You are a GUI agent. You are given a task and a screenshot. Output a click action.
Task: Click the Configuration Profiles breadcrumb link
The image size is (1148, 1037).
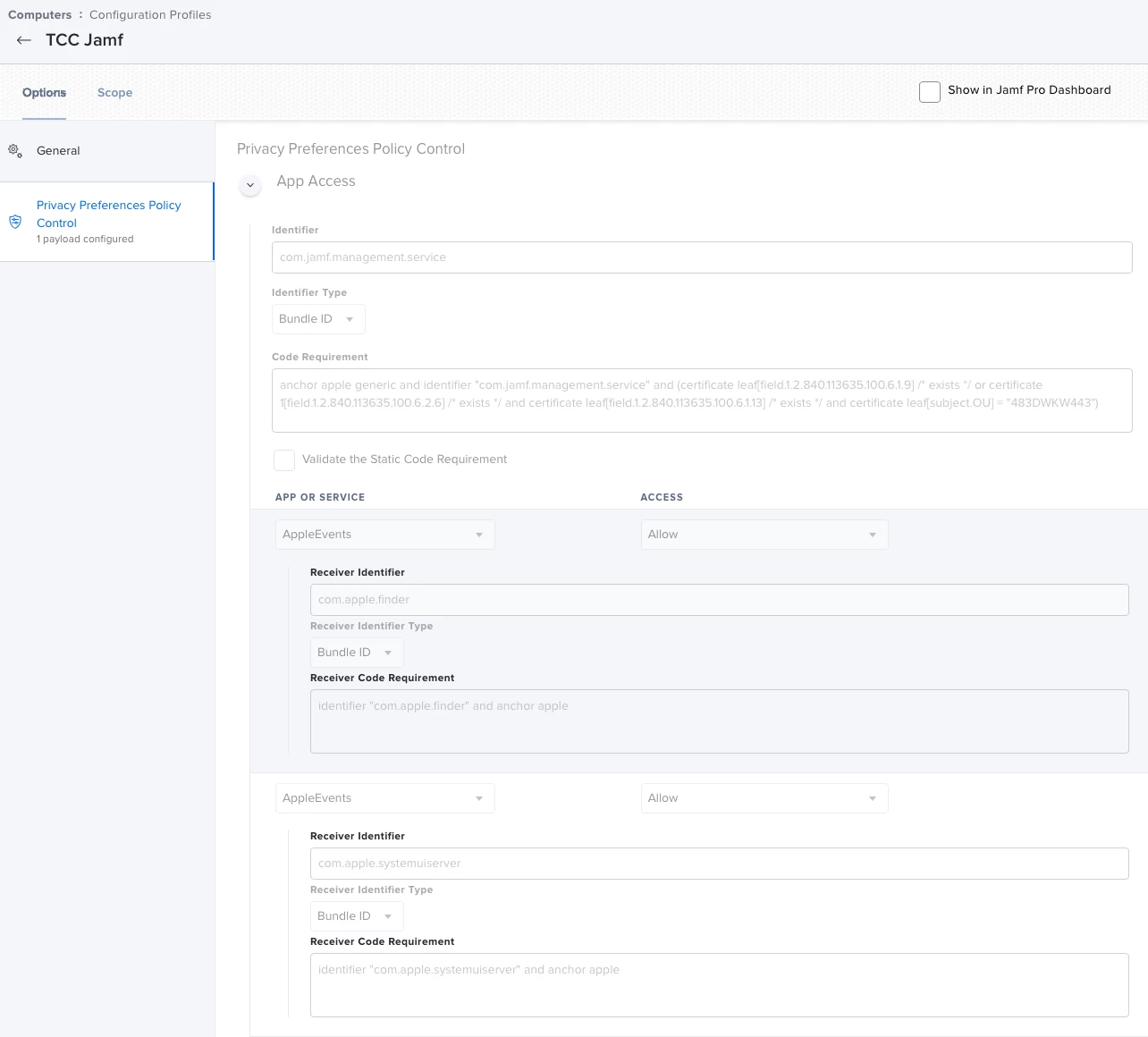(150, 15)
